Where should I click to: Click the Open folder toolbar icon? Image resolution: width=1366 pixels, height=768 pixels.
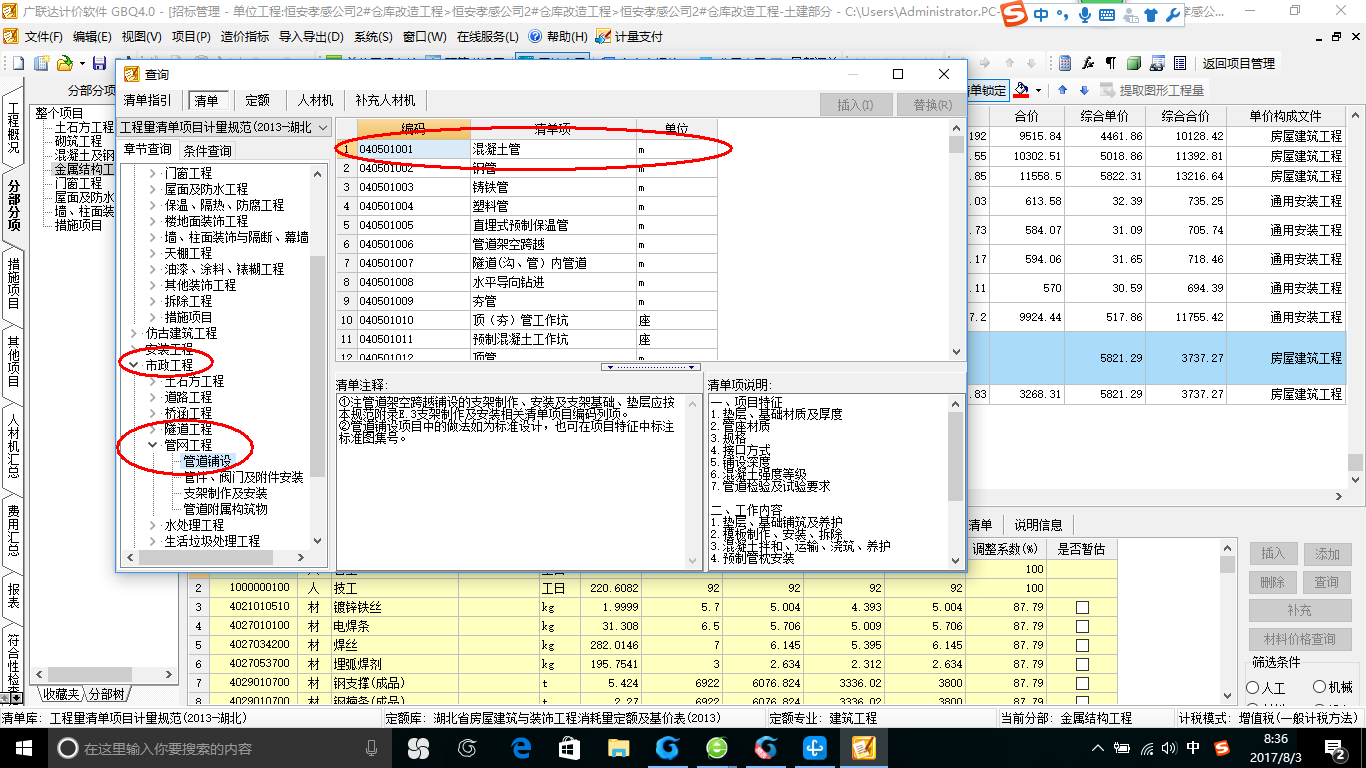click(64, 63)
